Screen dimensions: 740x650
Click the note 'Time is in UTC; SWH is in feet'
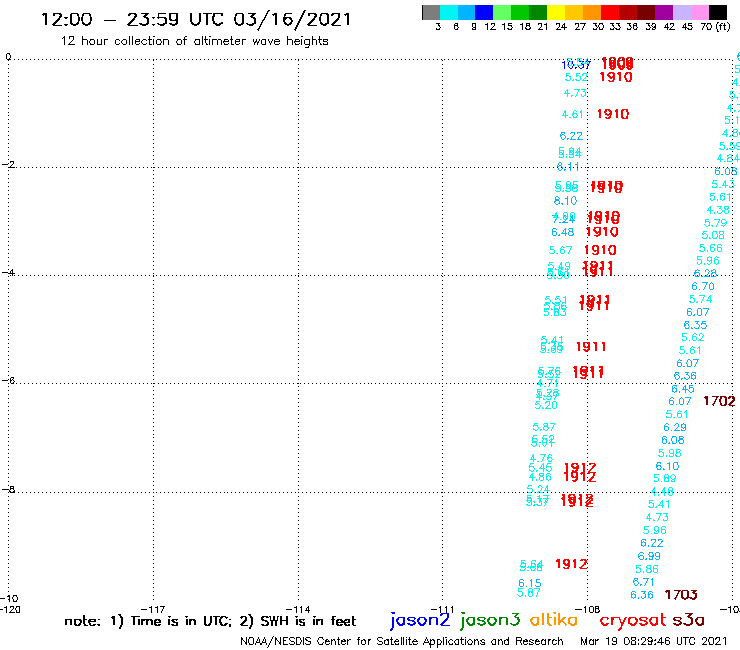pos(210,621)
